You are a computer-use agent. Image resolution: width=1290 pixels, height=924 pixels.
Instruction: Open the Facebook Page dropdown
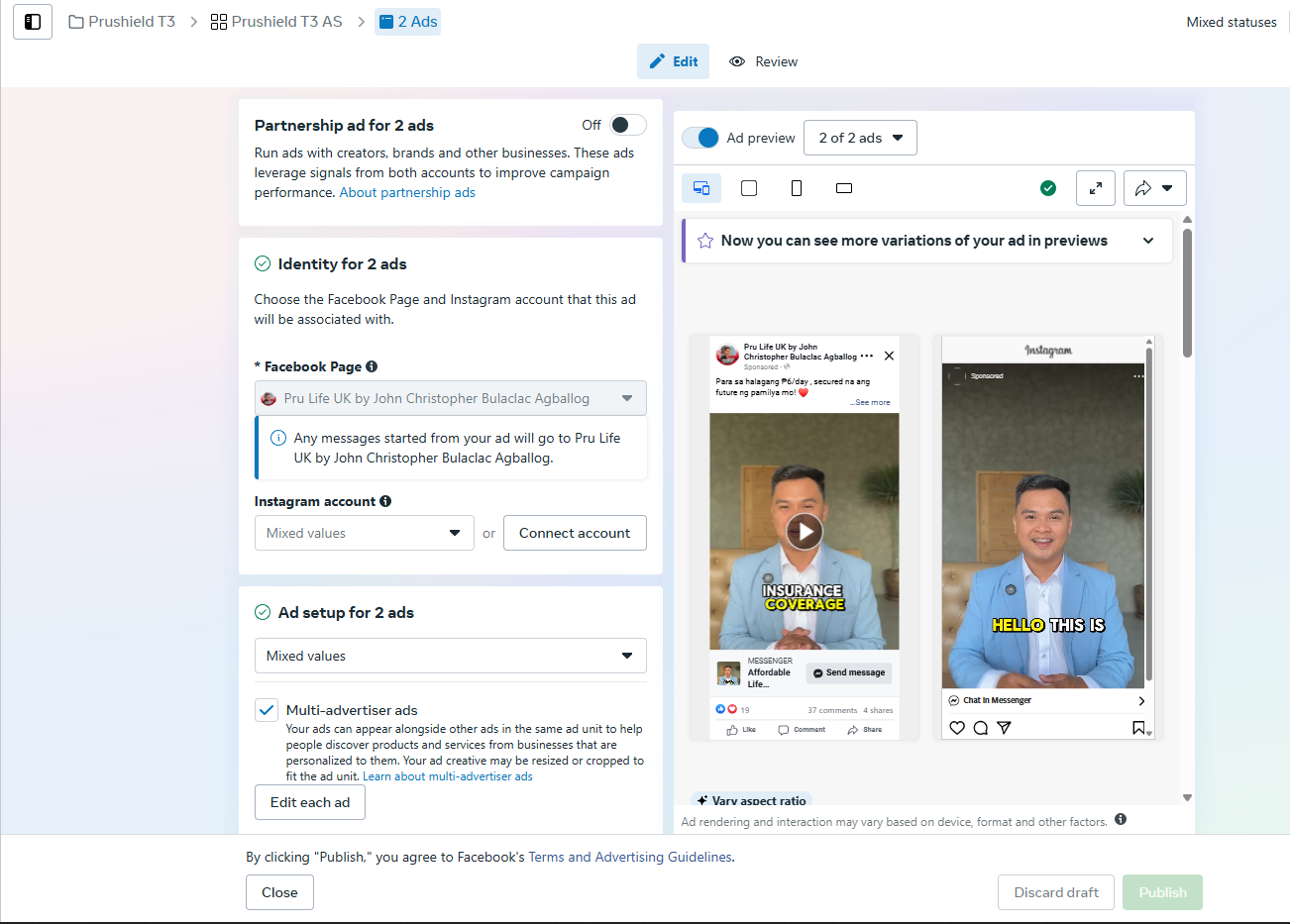451,398
